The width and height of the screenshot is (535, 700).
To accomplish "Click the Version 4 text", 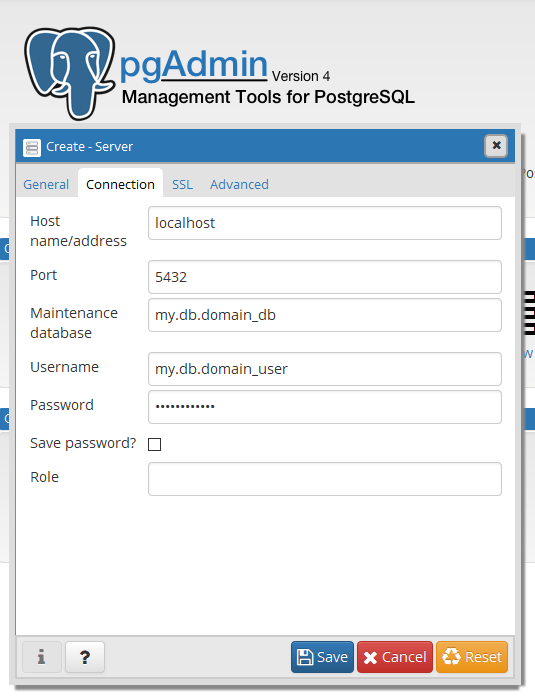I will click(x=301, y=76).
